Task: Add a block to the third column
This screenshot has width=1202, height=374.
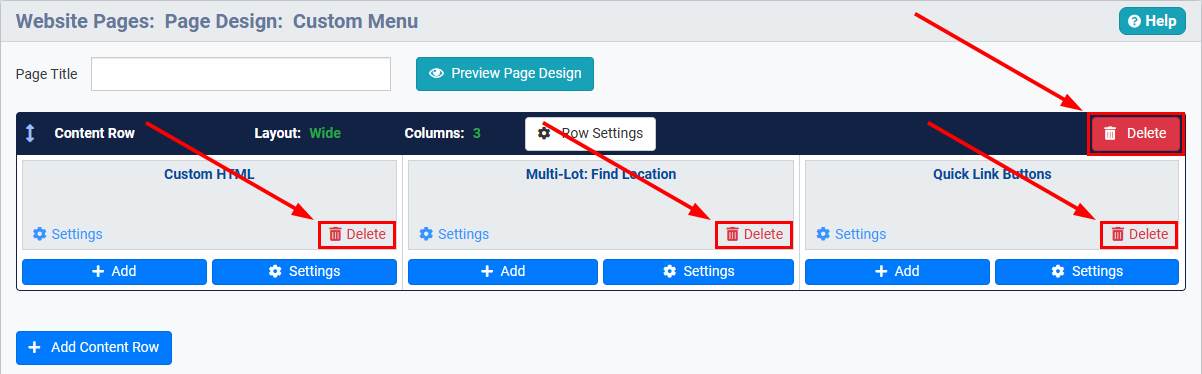Action: (897, 271)
